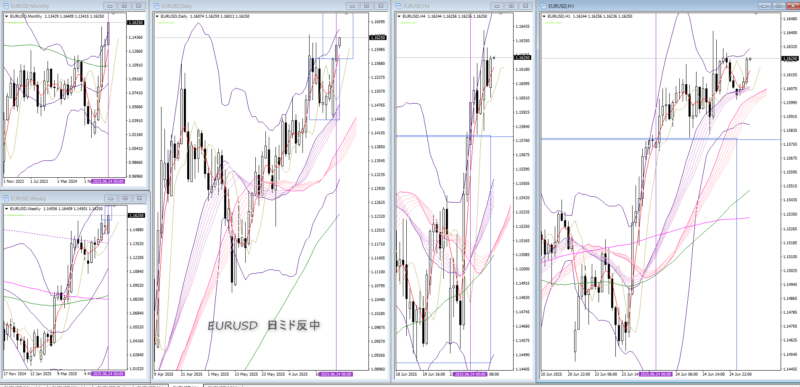The height and width of the screenshot is (387, 800).
Task: Maximize the EURUSD,Weekly chart window
Action: 124,198
